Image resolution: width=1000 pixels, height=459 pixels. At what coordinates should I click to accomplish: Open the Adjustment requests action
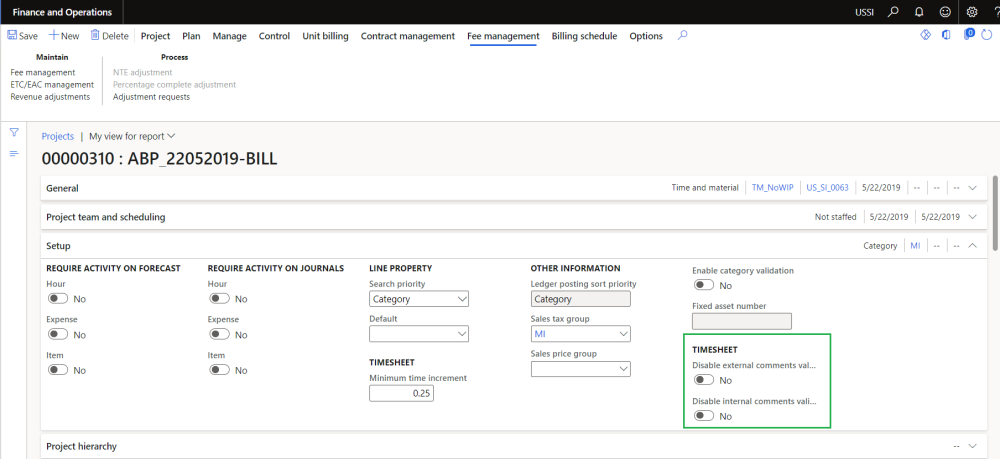151,97
